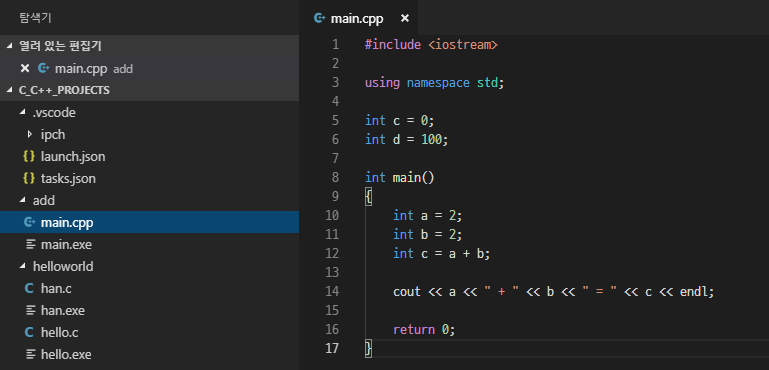Place cursor at closing brace on line 17

[369, 348]
